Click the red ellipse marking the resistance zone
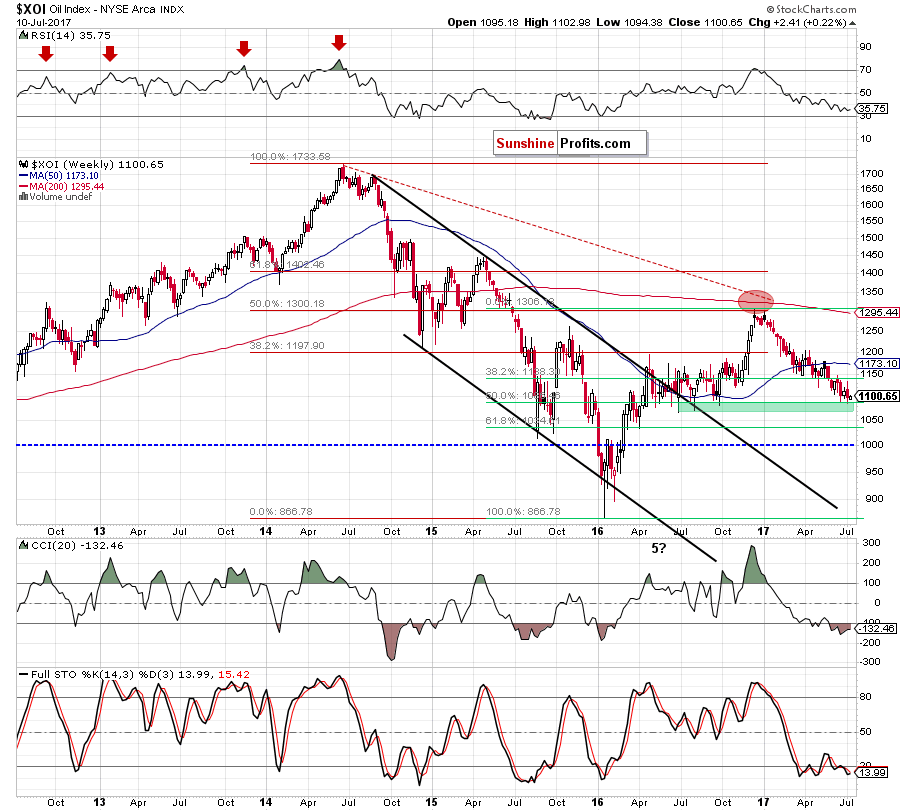 coord(755,300)
